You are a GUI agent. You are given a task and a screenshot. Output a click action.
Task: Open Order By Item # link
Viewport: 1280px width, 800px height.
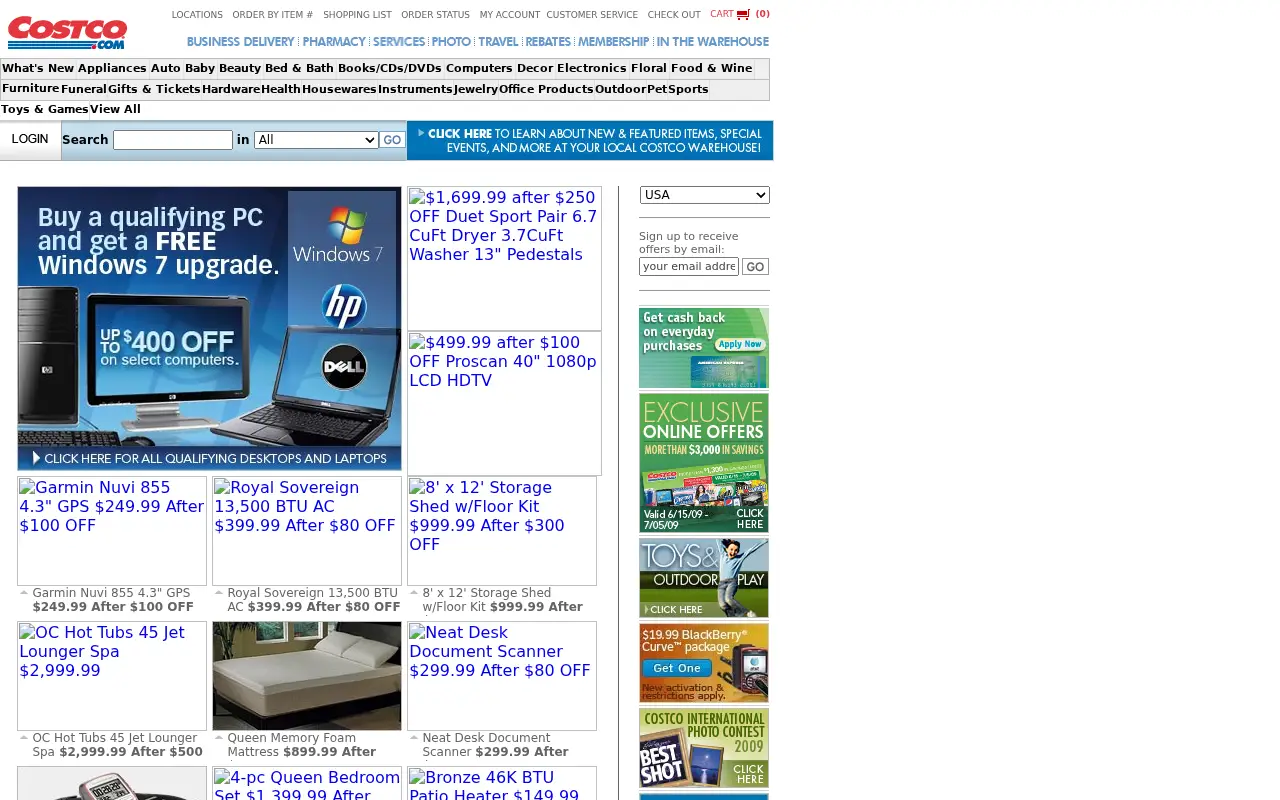(x=272, y=15)
